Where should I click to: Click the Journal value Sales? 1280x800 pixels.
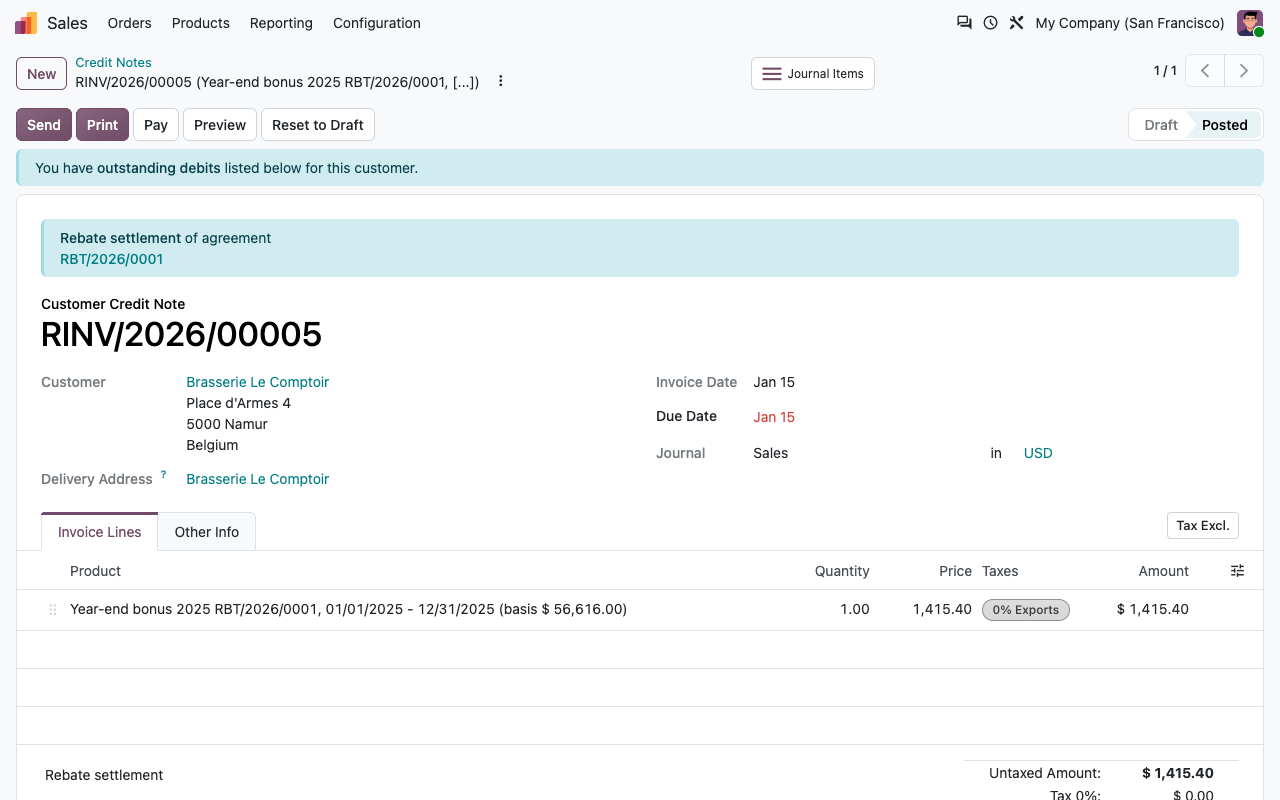pos(771,453)
